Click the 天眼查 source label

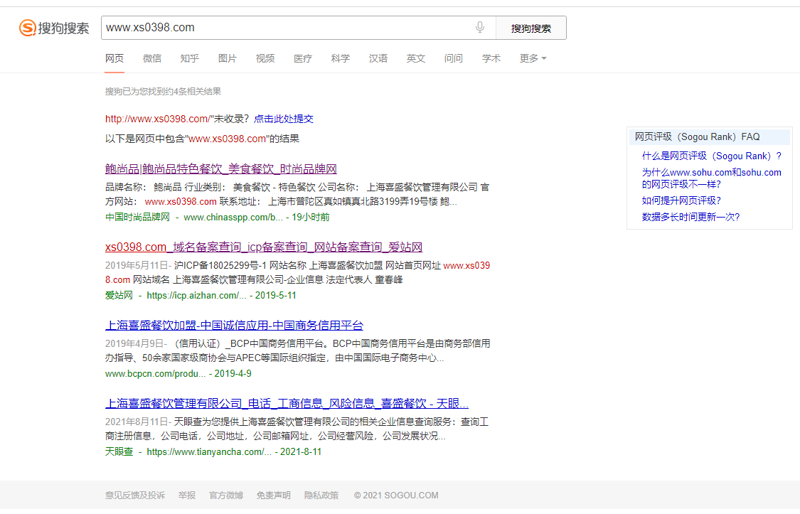tap(119, 452)
